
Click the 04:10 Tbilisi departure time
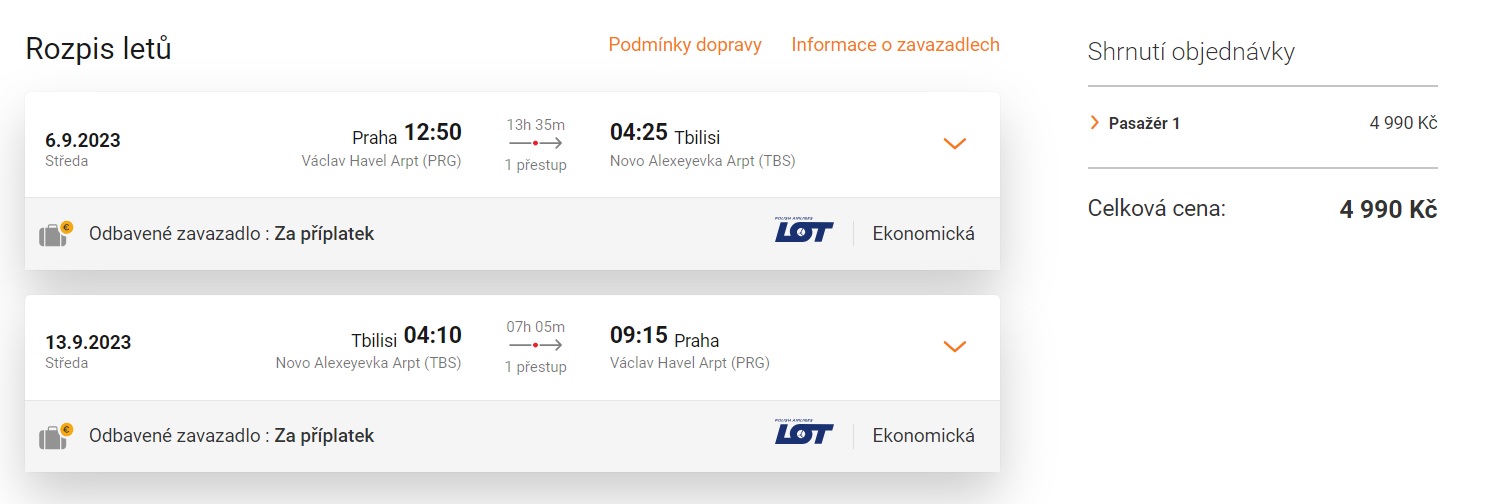433,335
